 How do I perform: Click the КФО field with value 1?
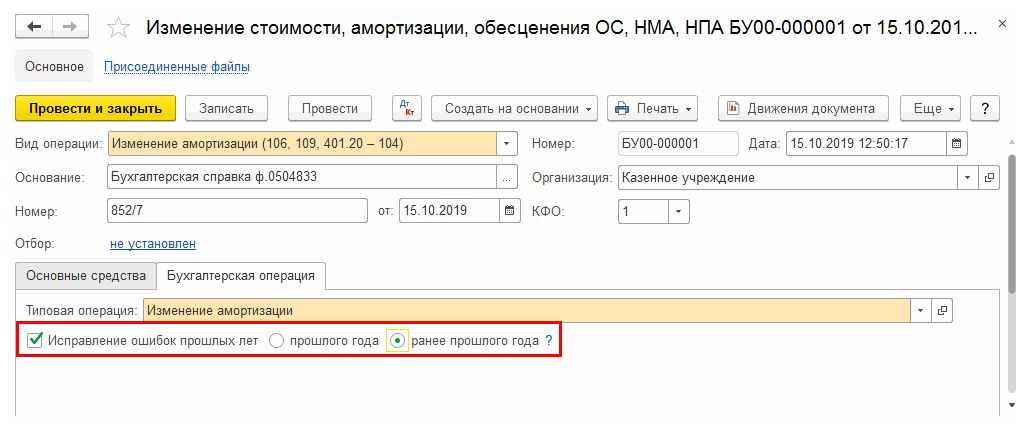(643, 211)
